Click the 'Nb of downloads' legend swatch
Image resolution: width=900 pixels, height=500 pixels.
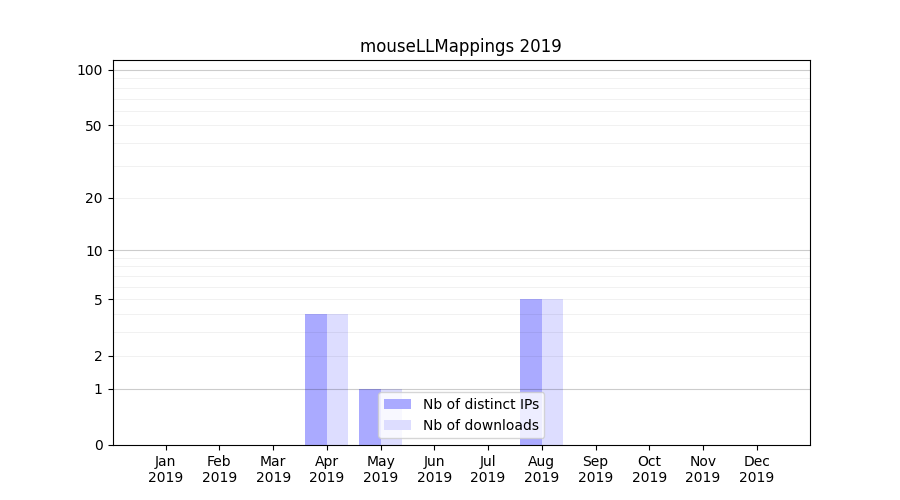point(397,425)
